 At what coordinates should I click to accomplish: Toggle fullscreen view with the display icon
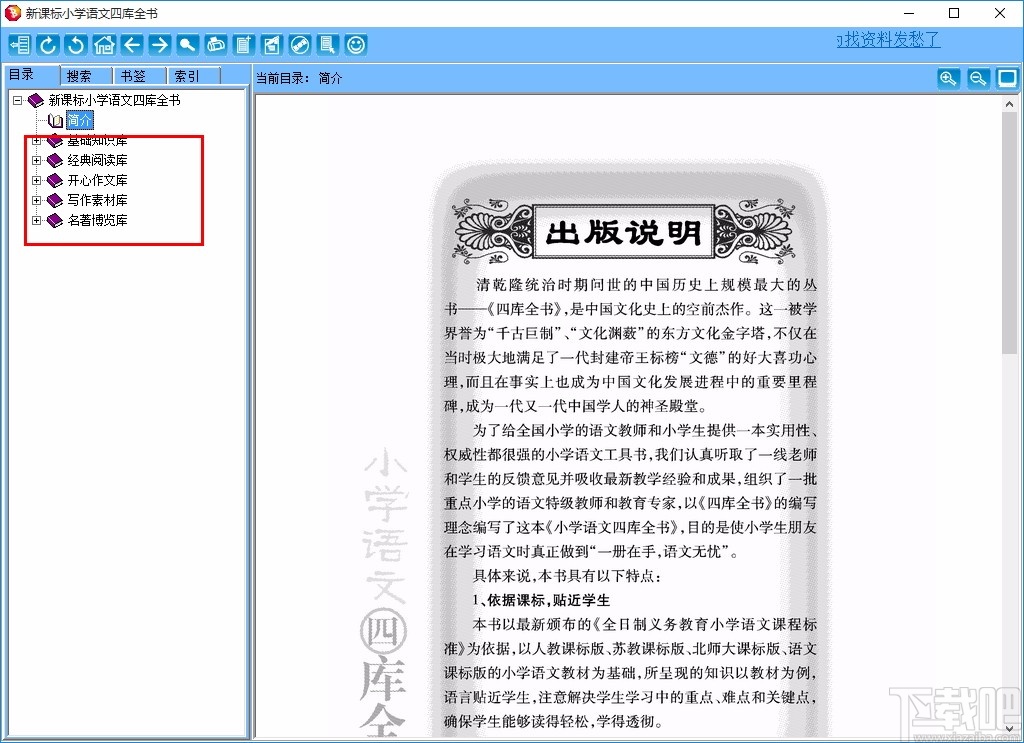pos(1007,78)
